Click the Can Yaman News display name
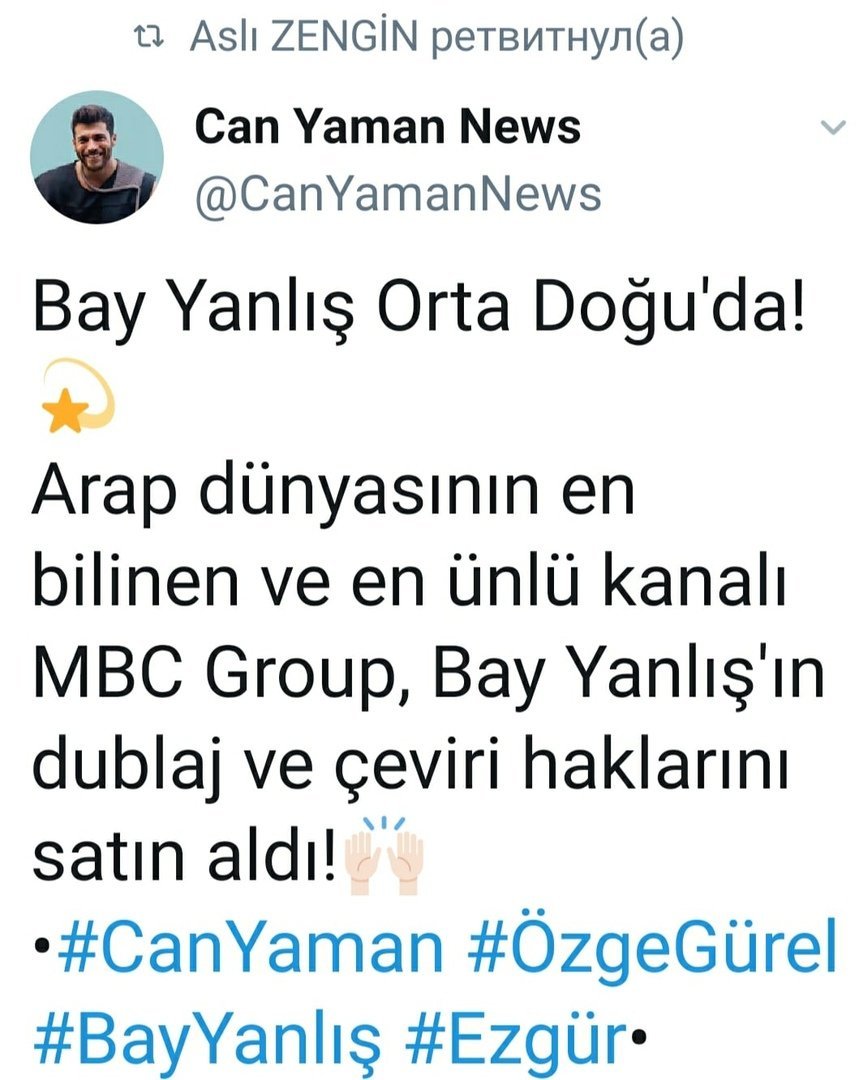Image resolution: width=859 pixels, height=1080 pixels. tap(388, 127)
